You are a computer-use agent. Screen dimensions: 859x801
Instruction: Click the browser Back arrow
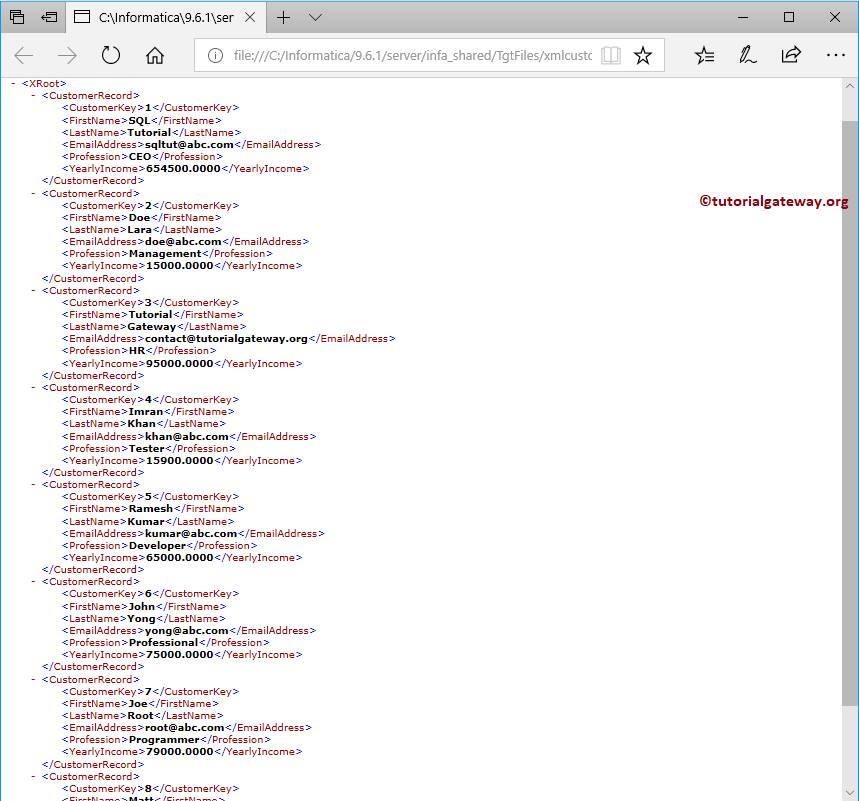(x=24, y=55)
